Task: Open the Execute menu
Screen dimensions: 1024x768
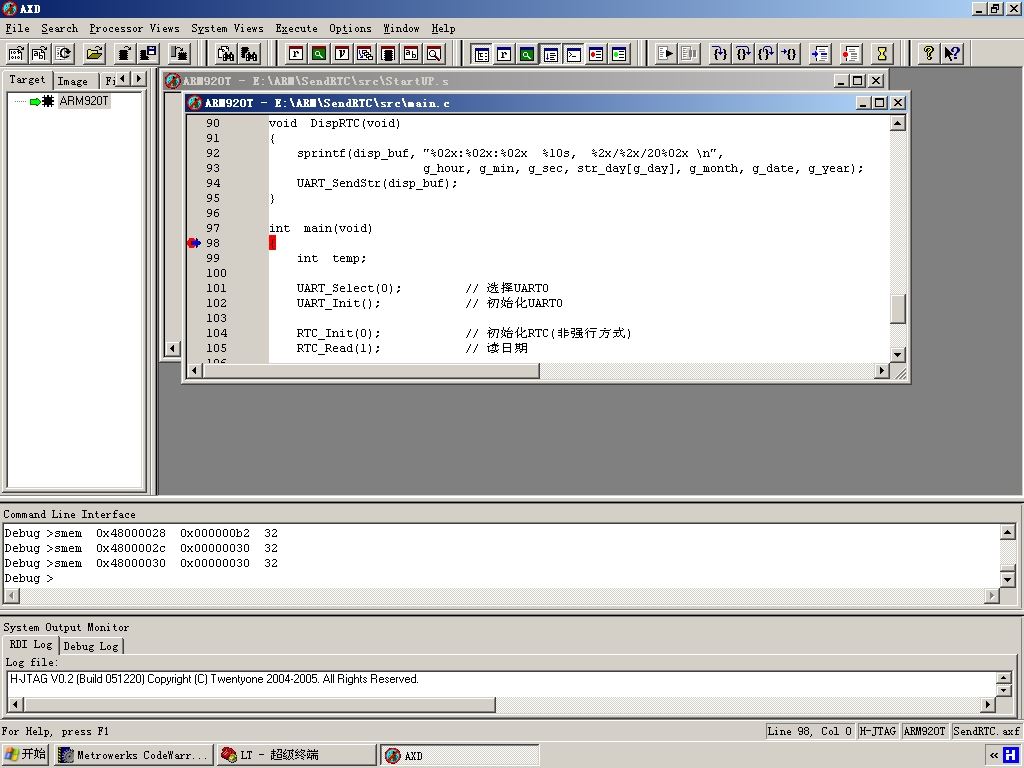Action: pos(296,28)
